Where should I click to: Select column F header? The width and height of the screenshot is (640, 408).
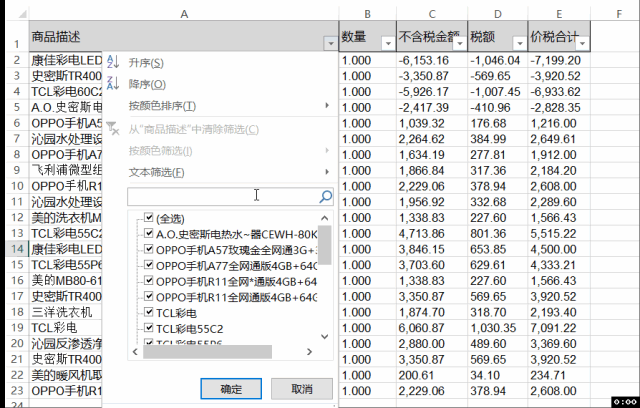point(619,14)
